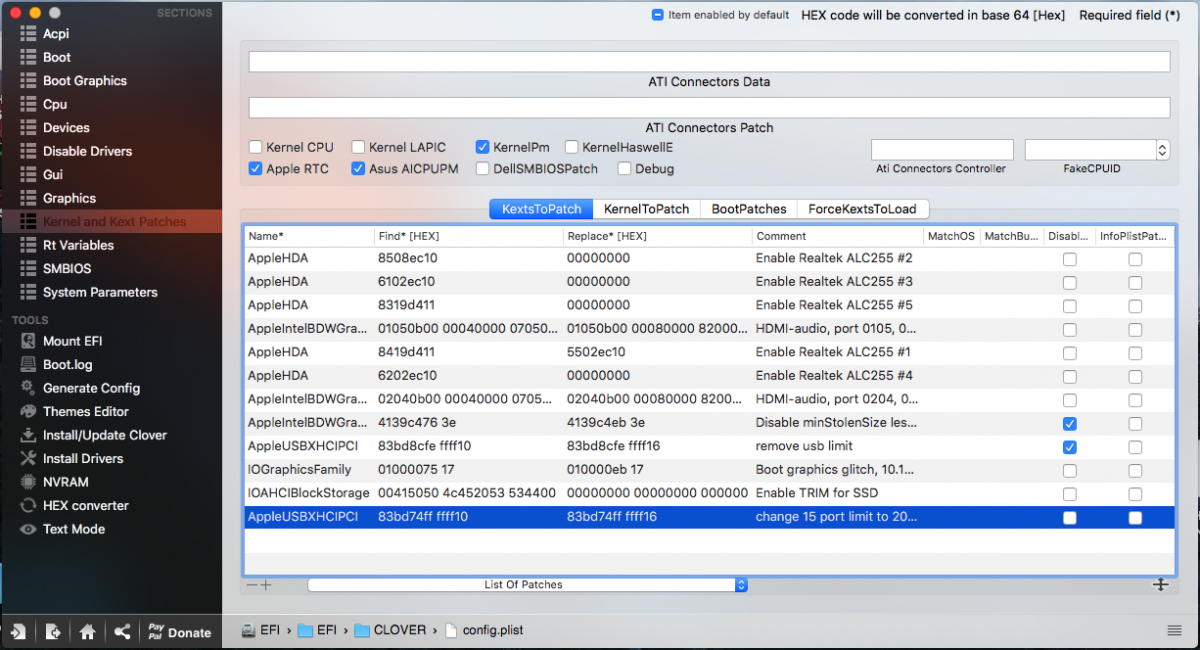This screenshot has height=650, width=1200.
Task: Click the import configuration icon in bottom bar
Action: pyautogui.click(x=18, y=631)
